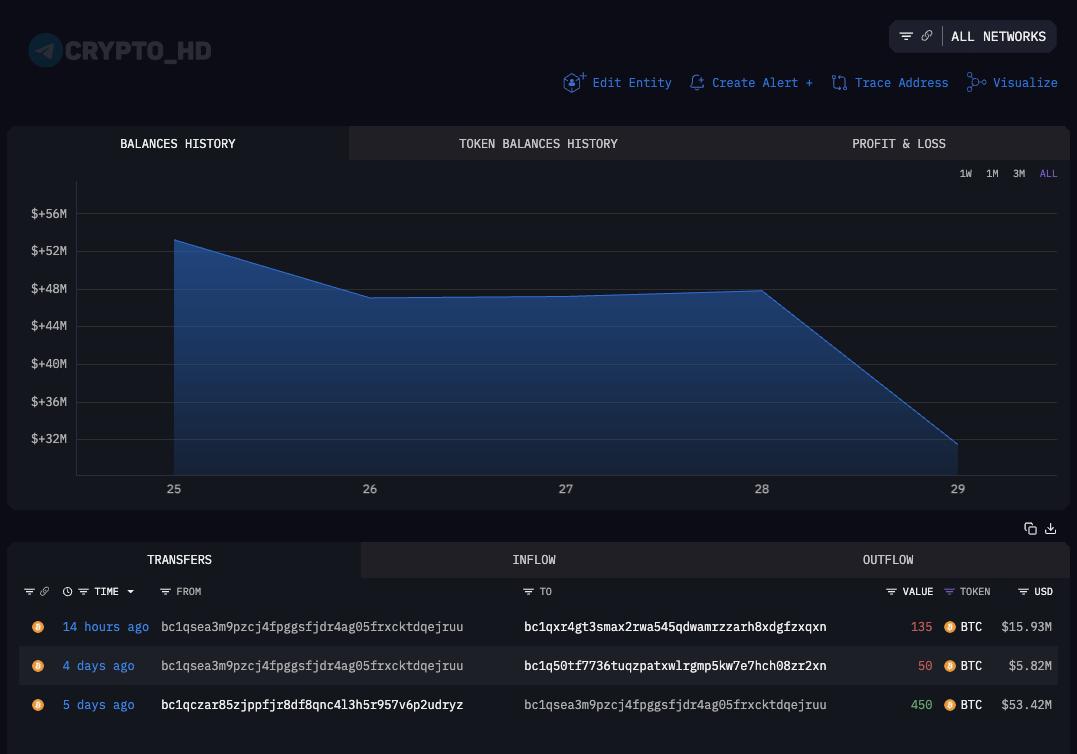Open the 4 days ago timestamp link
The width and height of the screenshot is (1077, 754).
[98, 665]
